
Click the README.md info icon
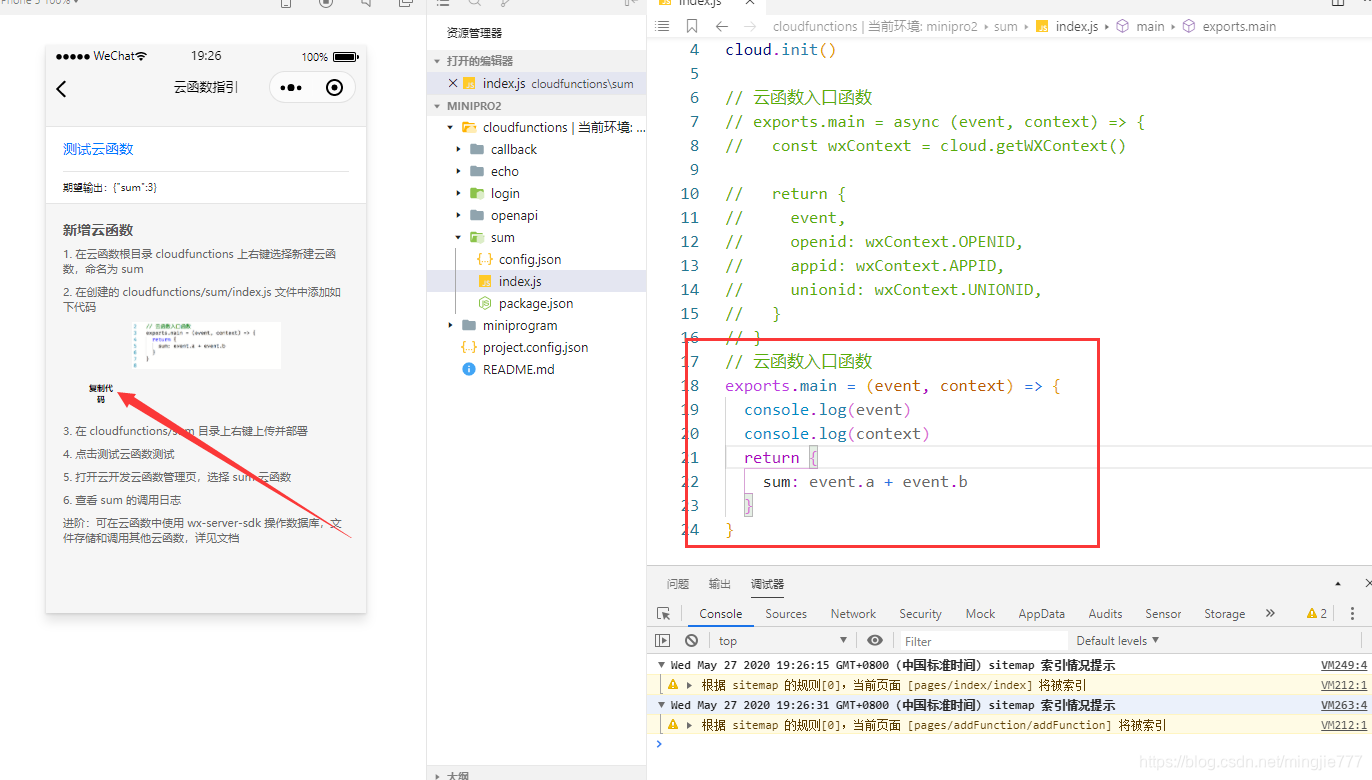[469, 369]
